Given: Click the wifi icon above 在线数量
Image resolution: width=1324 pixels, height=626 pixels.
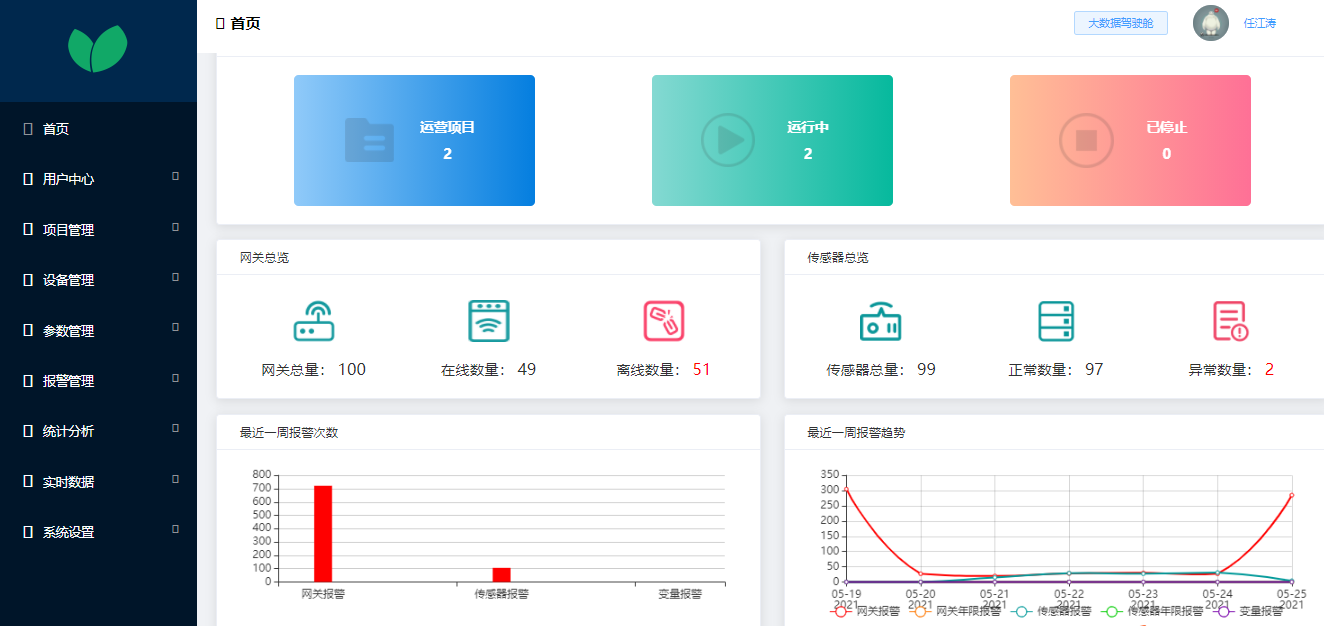Looking at the screenshot, I should coord(489,321).
